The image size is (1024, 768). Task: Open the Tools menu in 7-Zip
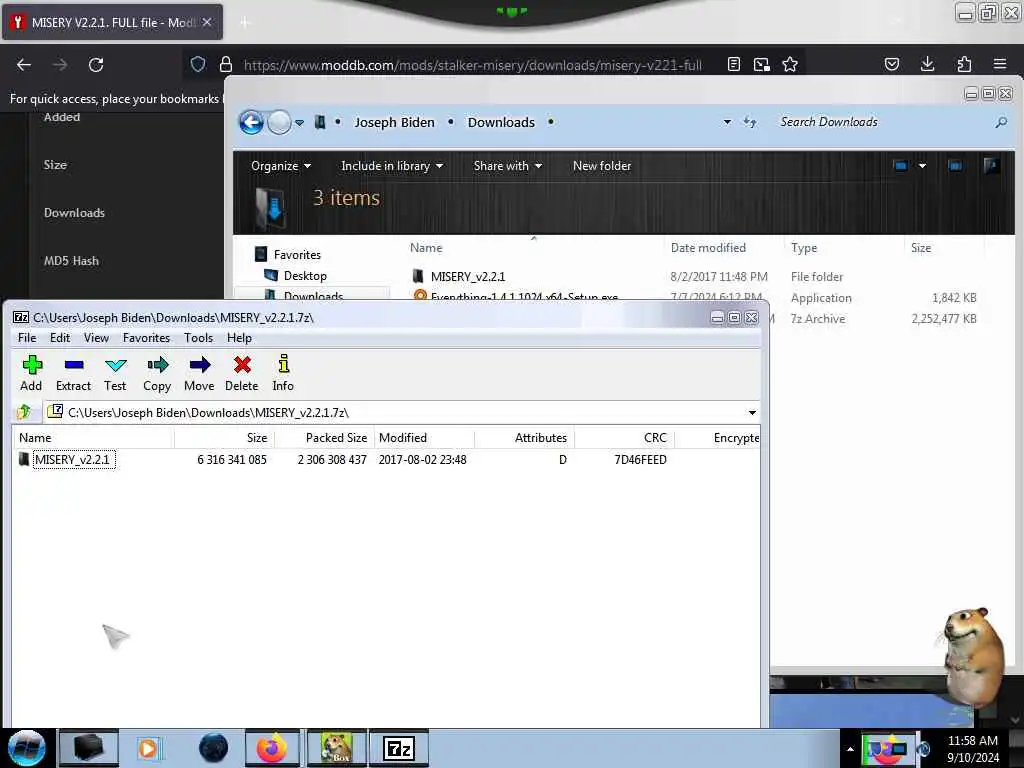[x=198, y=338]
